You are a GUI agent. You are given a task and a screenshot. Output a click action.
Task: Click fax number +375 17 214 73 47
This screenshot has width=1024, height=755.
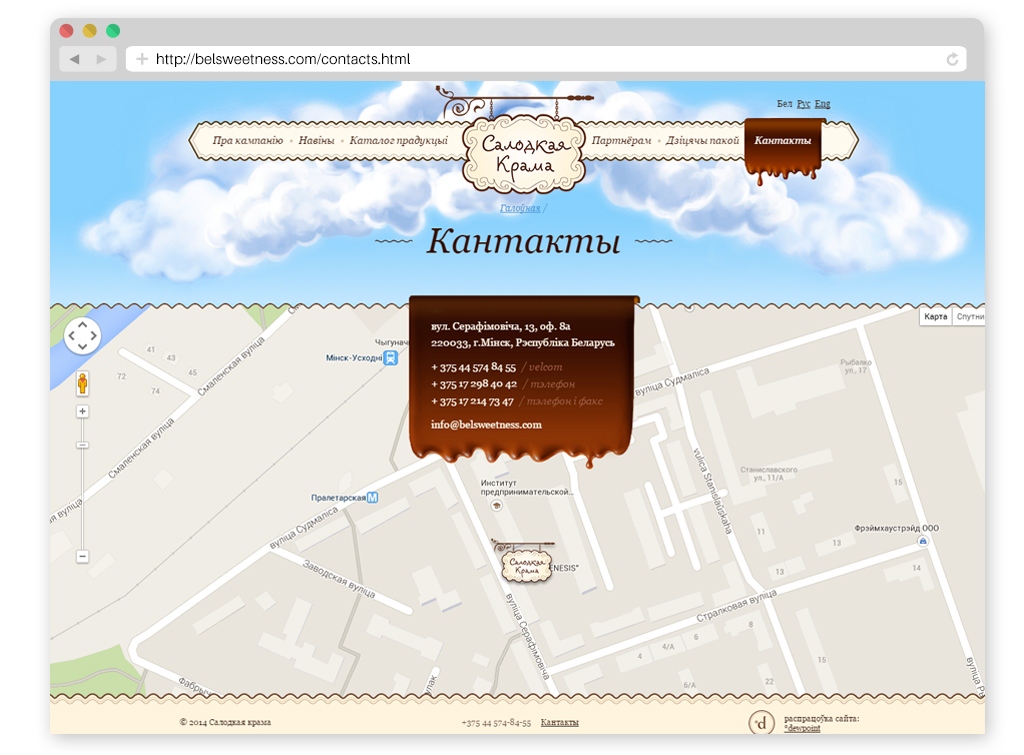tap(472, 402)
